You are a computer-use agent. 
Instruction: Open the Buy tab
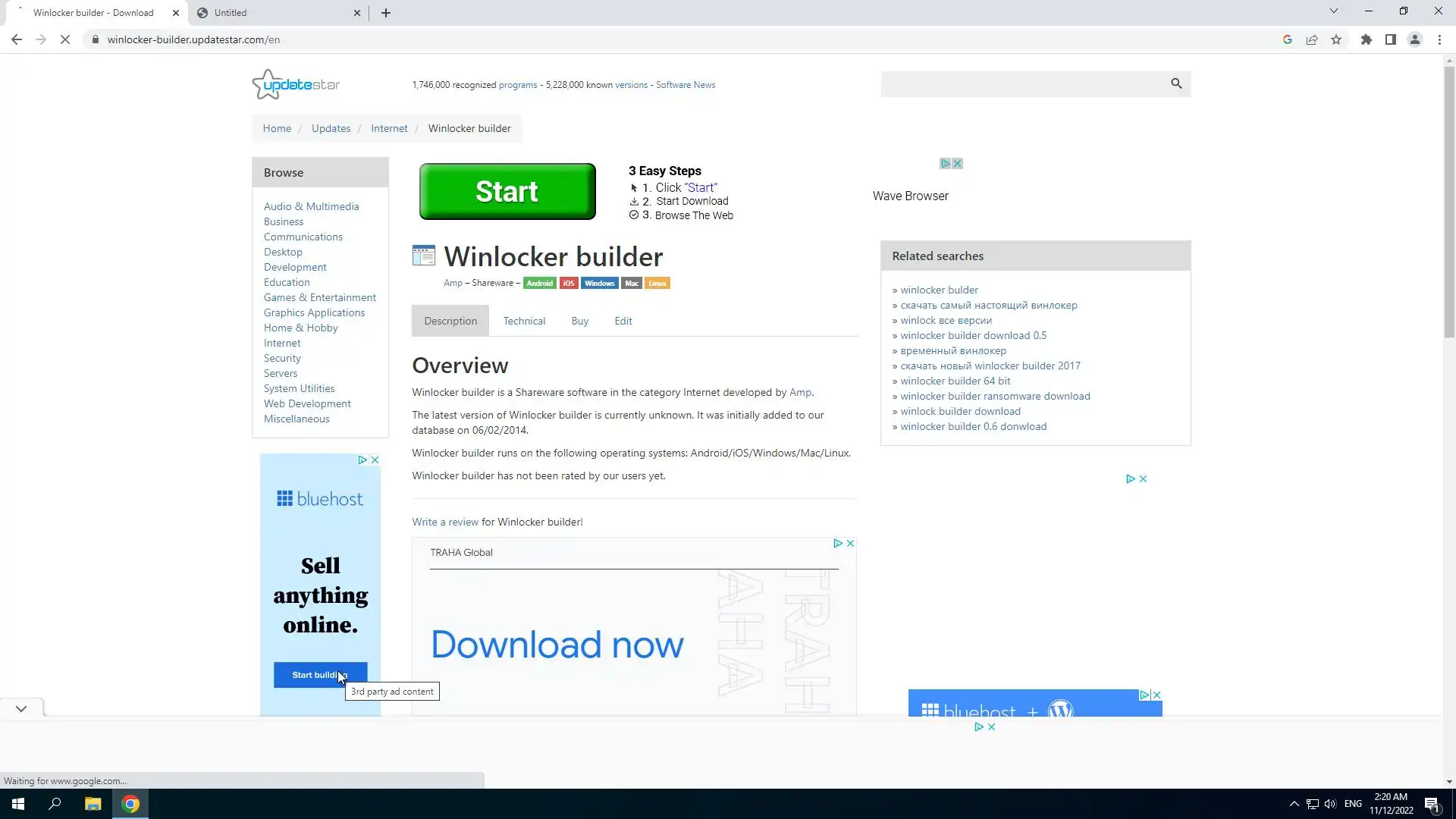(x=579, y=321)
